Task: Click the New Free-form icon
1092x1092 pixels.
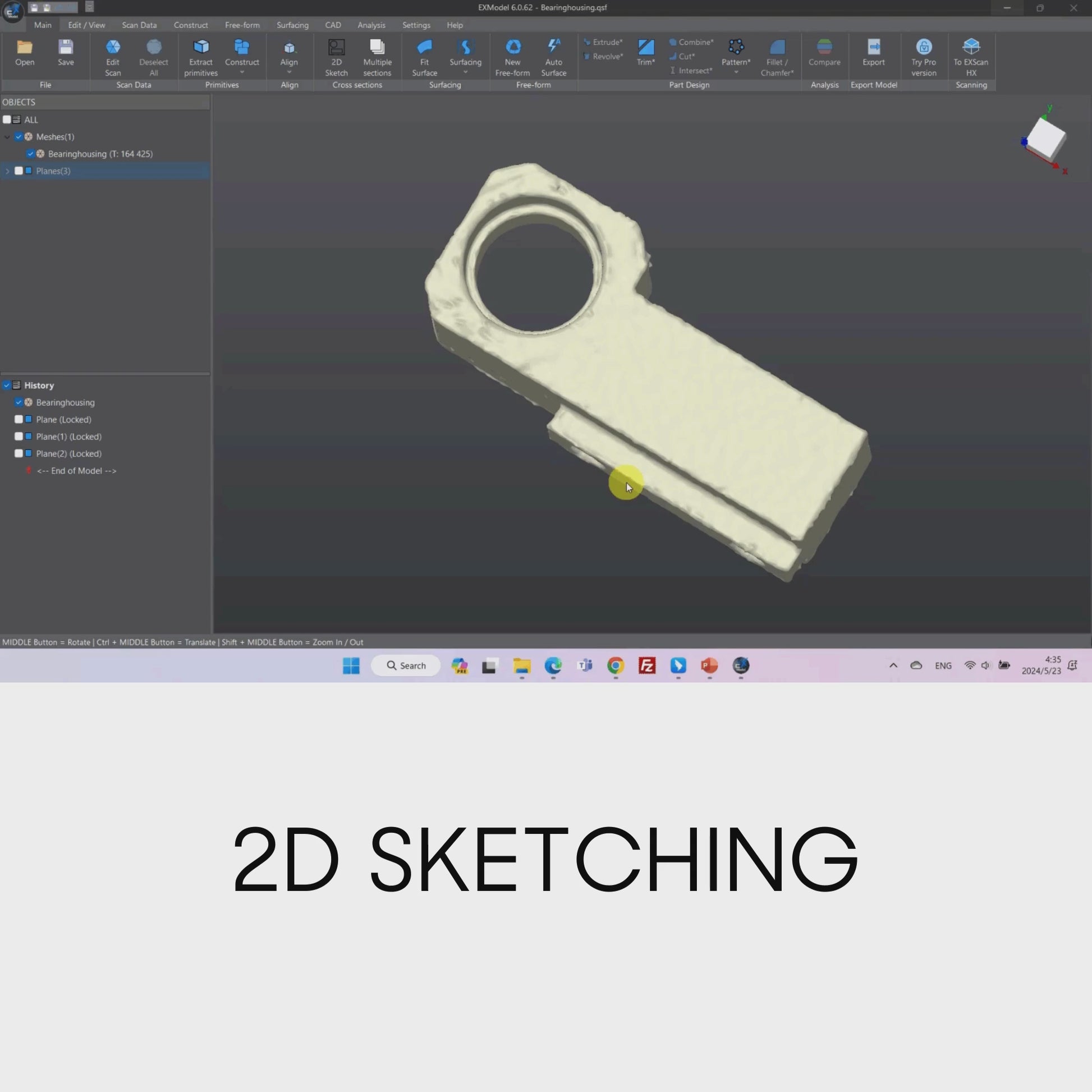Action: click(513, 48)
